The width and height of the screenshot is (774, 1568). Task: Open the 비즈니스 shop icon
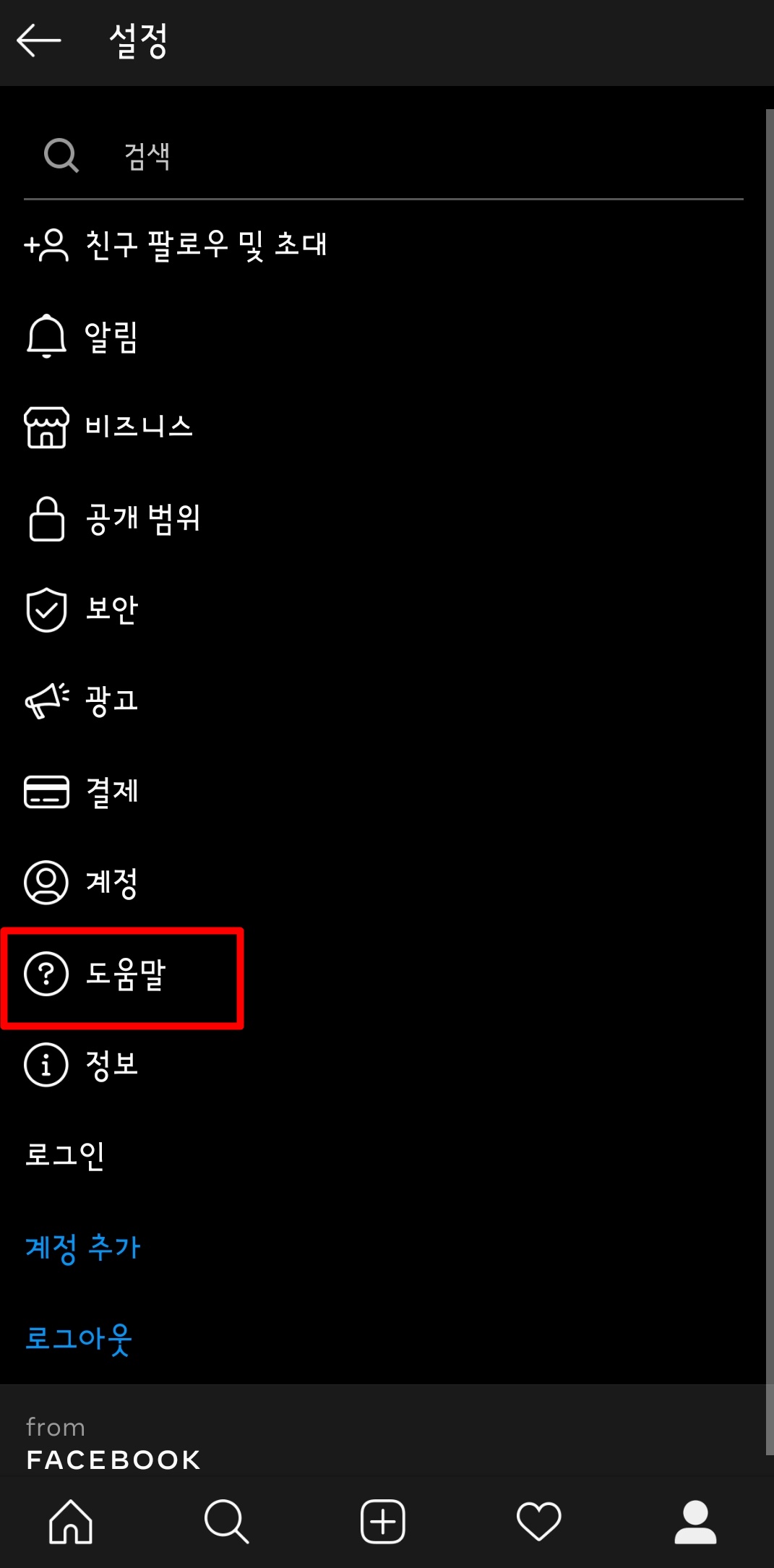[46, 427]
